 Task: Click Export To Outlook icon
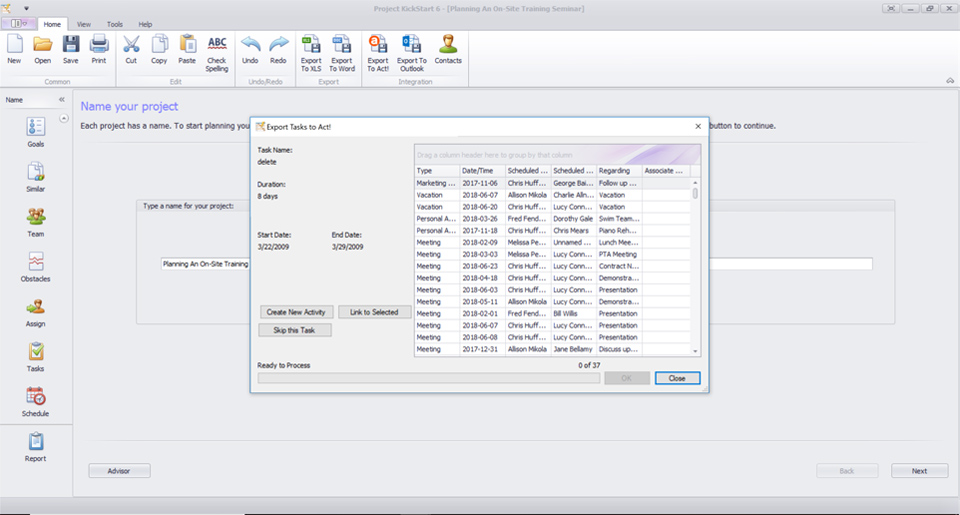tap(411, 54)
